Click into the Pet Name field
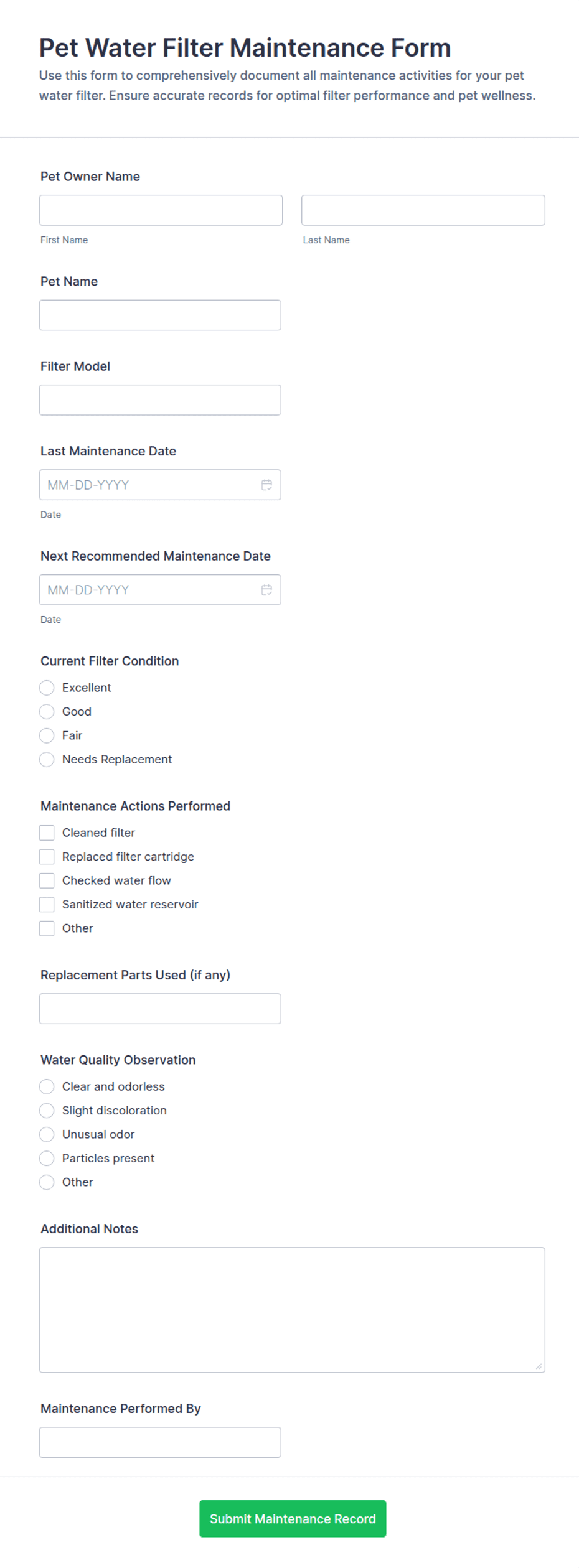 160,315
